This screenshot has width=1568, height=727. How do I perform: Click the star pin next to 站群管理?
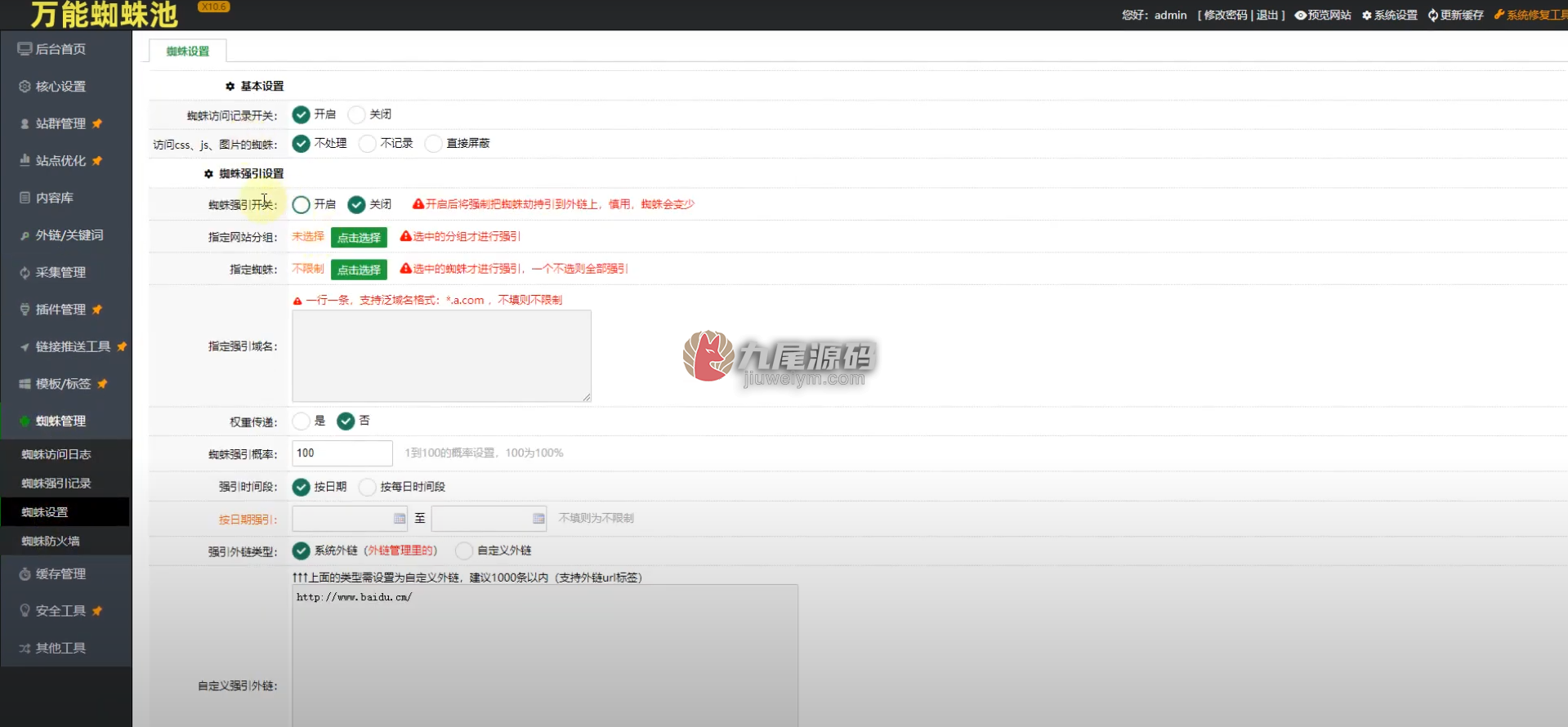click(x=97, y=123)
